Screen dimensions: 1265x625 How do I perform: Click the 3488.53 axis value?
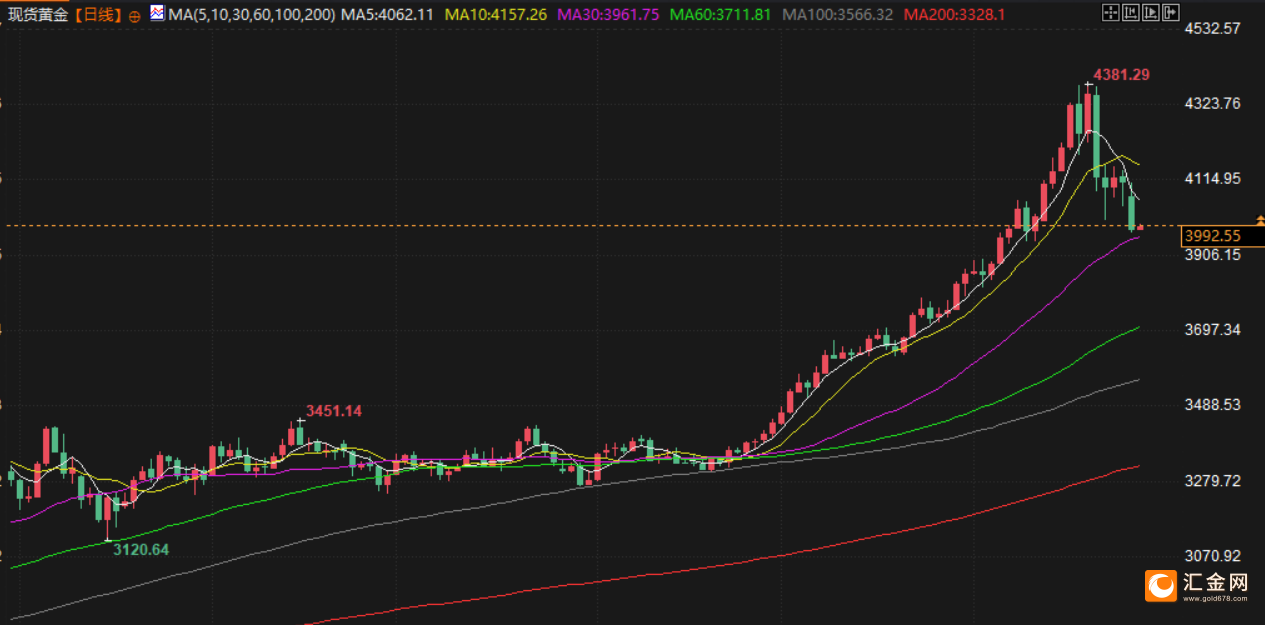[1212, 404]
